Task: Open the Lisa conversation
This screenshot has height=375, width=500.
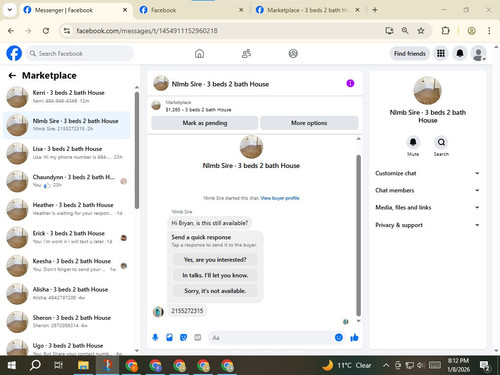Action: [x=67, y=153]
